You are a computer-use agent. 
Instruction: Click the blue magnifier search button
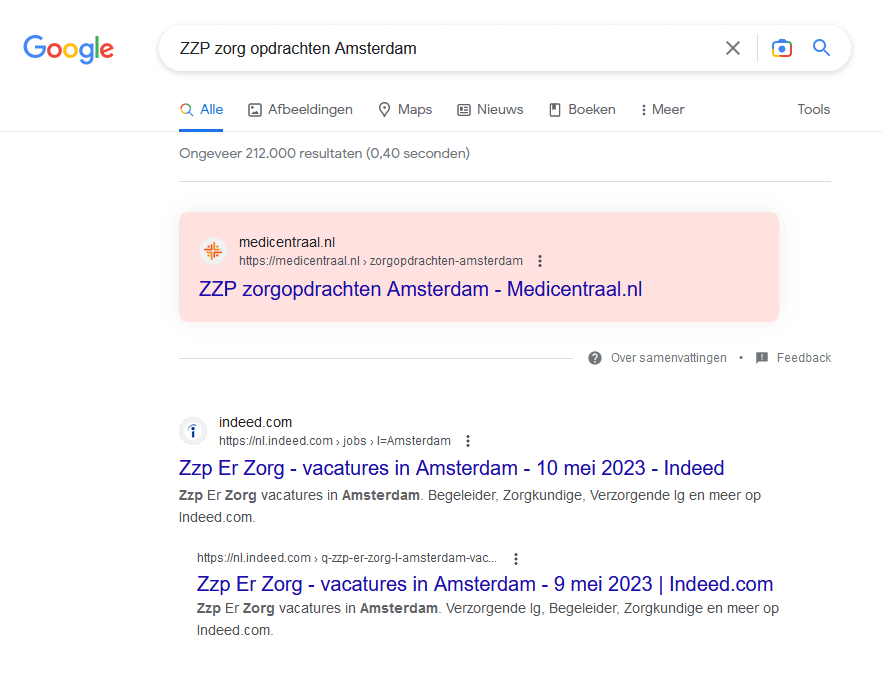point(821,48)
